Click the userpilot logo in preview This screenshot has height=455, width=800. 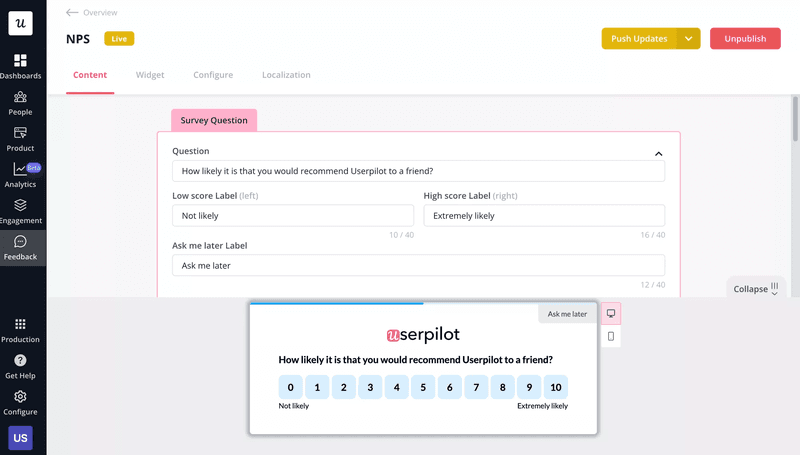click(423, 335)
